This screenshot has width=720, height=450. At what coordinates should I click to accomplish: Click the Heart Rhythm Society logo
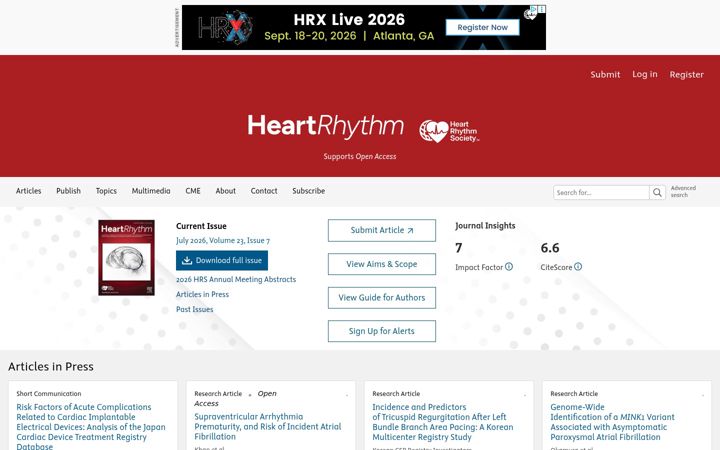coord(449,131)
